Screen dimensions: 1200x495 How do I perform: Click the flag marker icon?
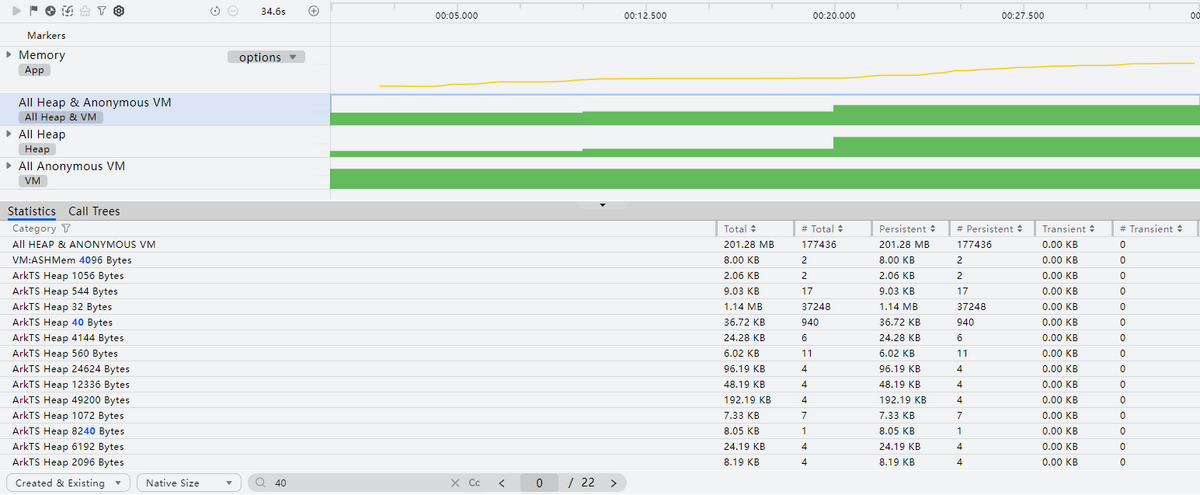click(33, 11)
